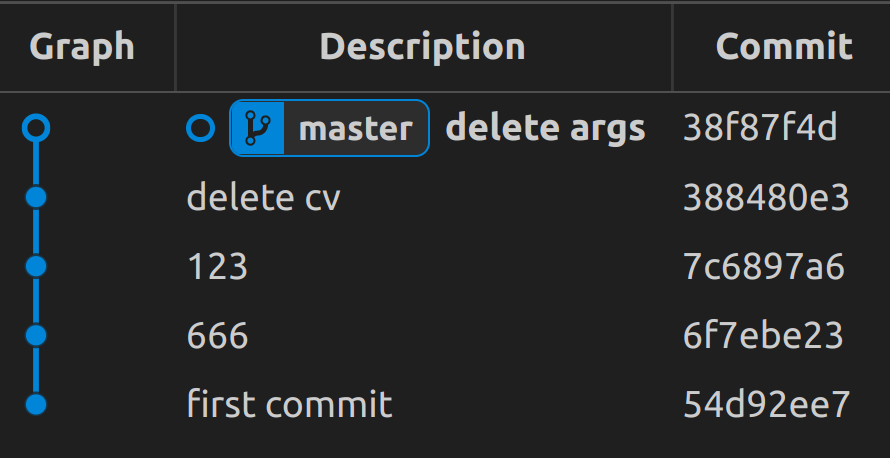Click the hollow HEAD circle beside master
The image size is (890, 458).
(x=200, y=128)
